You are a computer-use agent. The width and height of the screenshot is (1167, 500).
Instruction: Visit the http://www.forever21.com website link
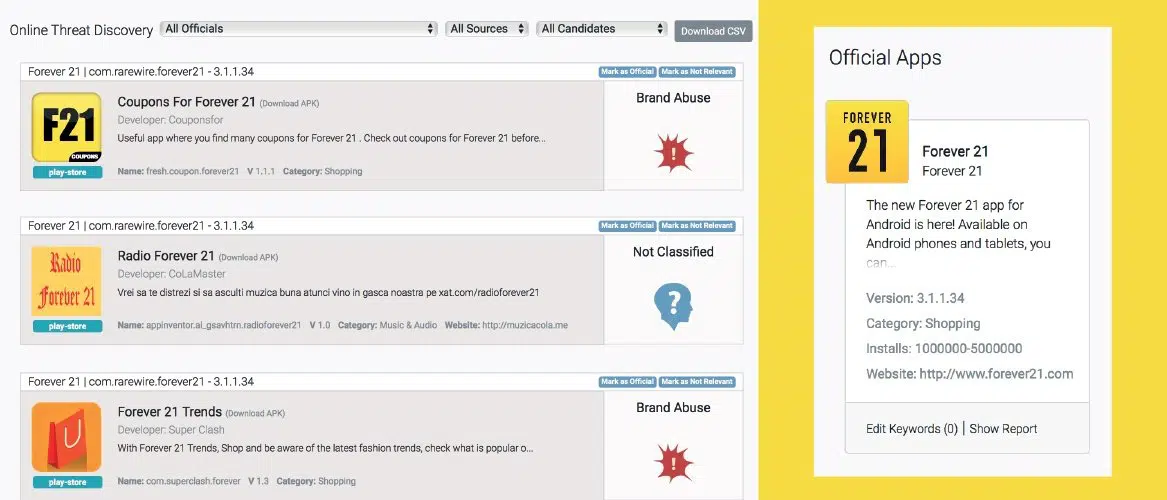[996, 374]
